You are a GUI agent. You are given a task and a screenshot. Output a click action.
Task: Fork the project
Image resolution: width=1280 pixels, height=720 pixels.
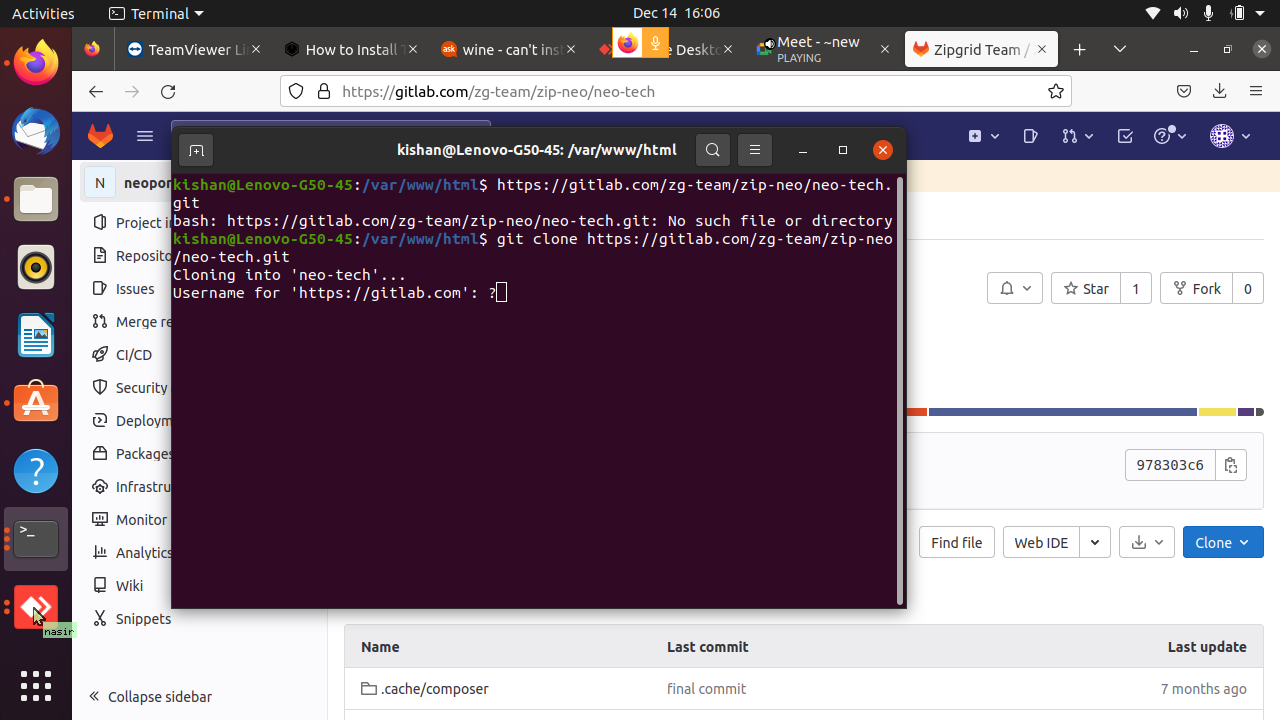point(1197,289)
